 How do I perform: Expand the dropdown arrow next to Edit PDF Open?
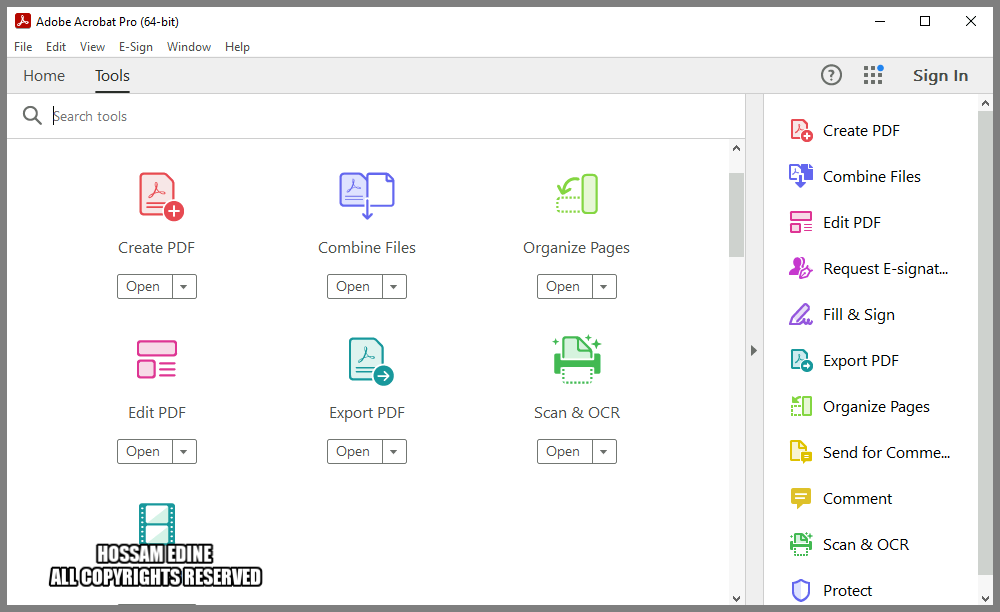coord(184,452)
